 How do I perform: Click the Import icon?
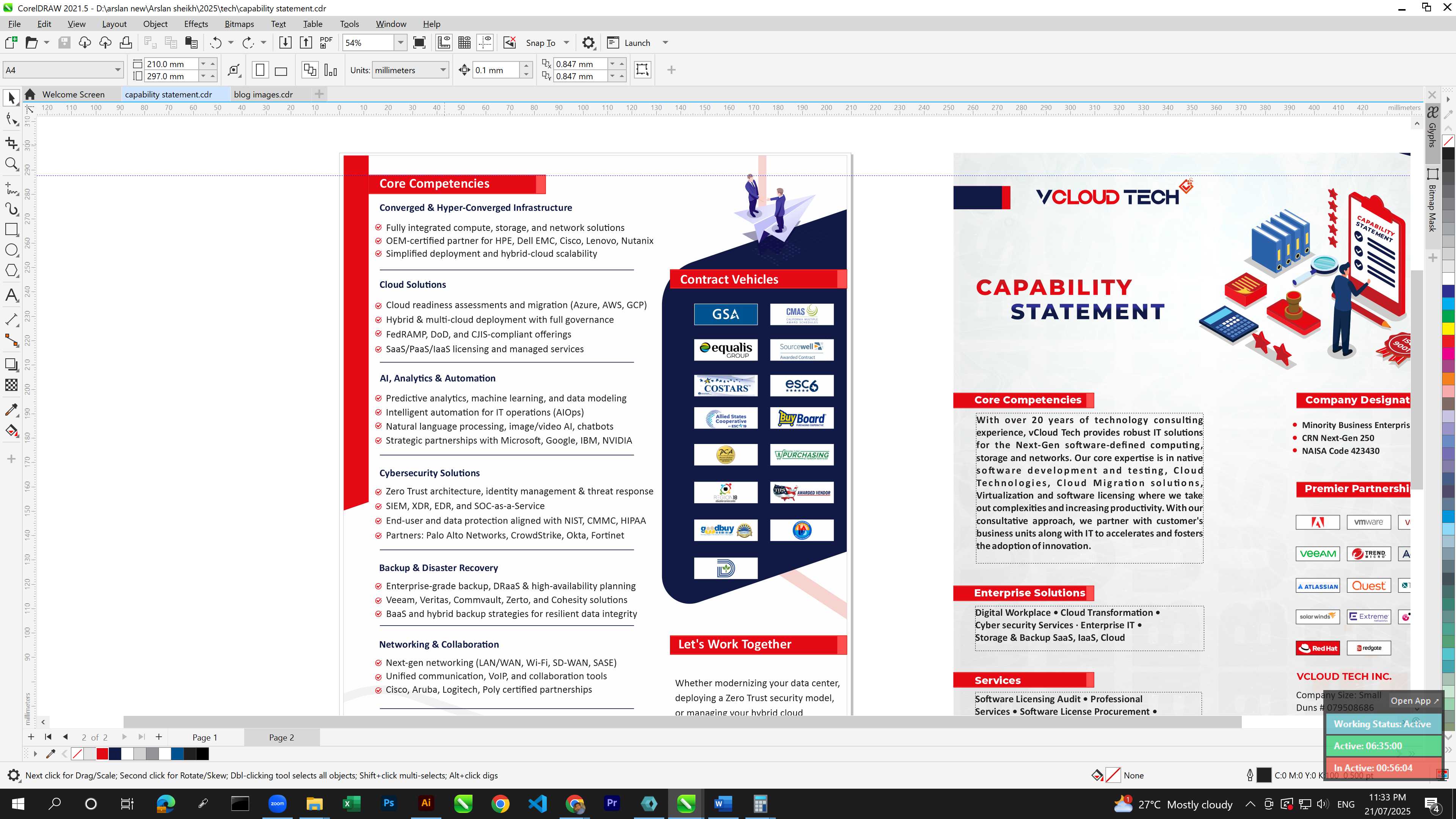pos(286,42)
